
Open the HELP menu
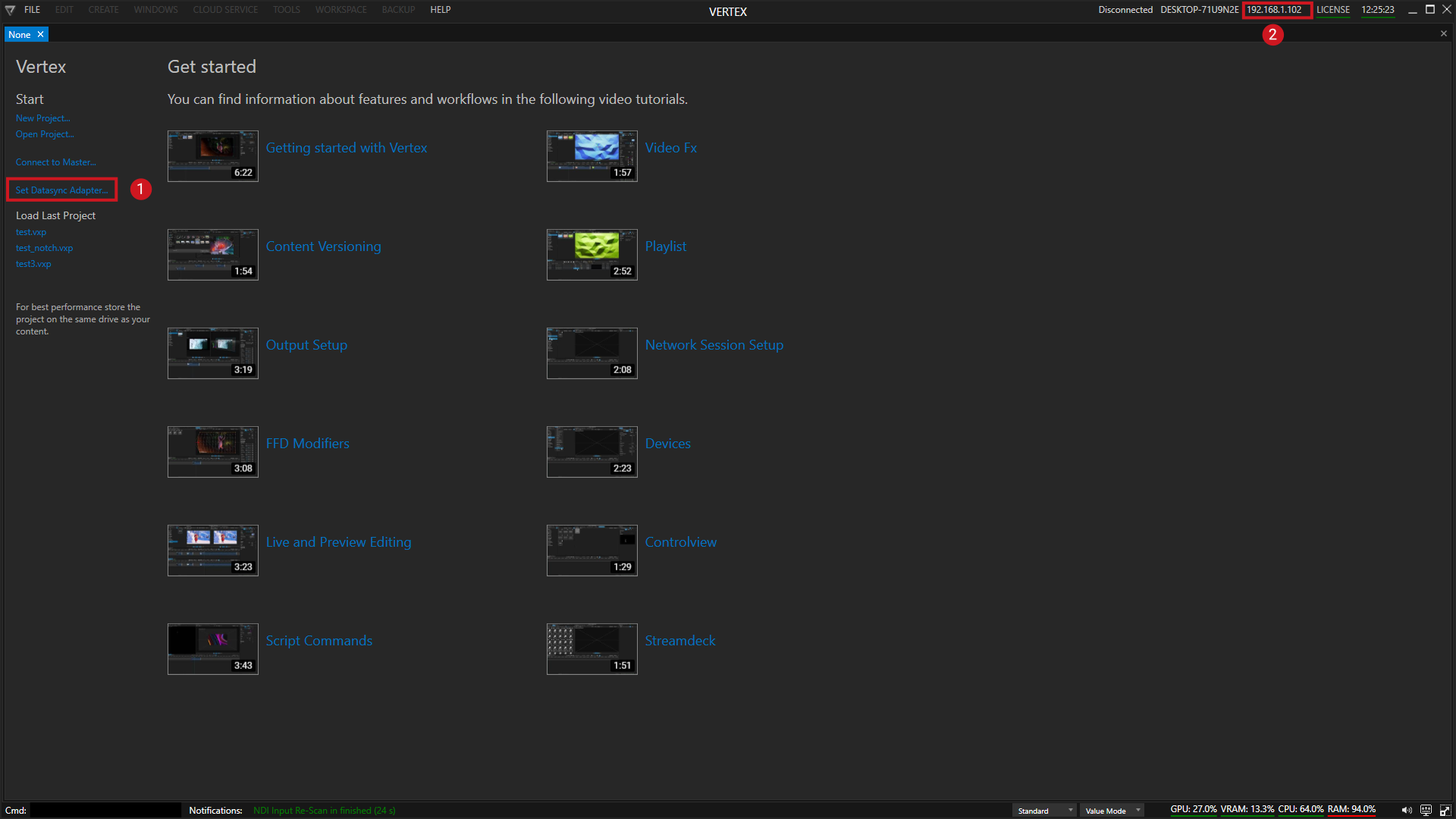[441, 10]
